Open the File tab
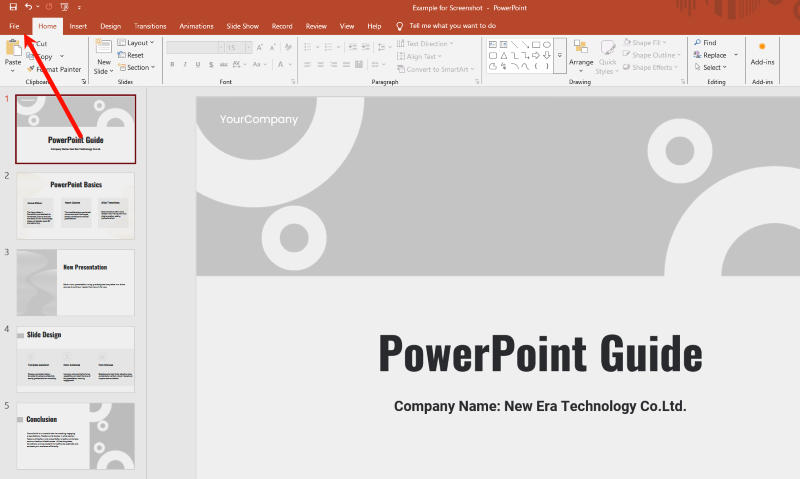The width and height of the screenshot is (800, 479). click(x=14, y=26)
